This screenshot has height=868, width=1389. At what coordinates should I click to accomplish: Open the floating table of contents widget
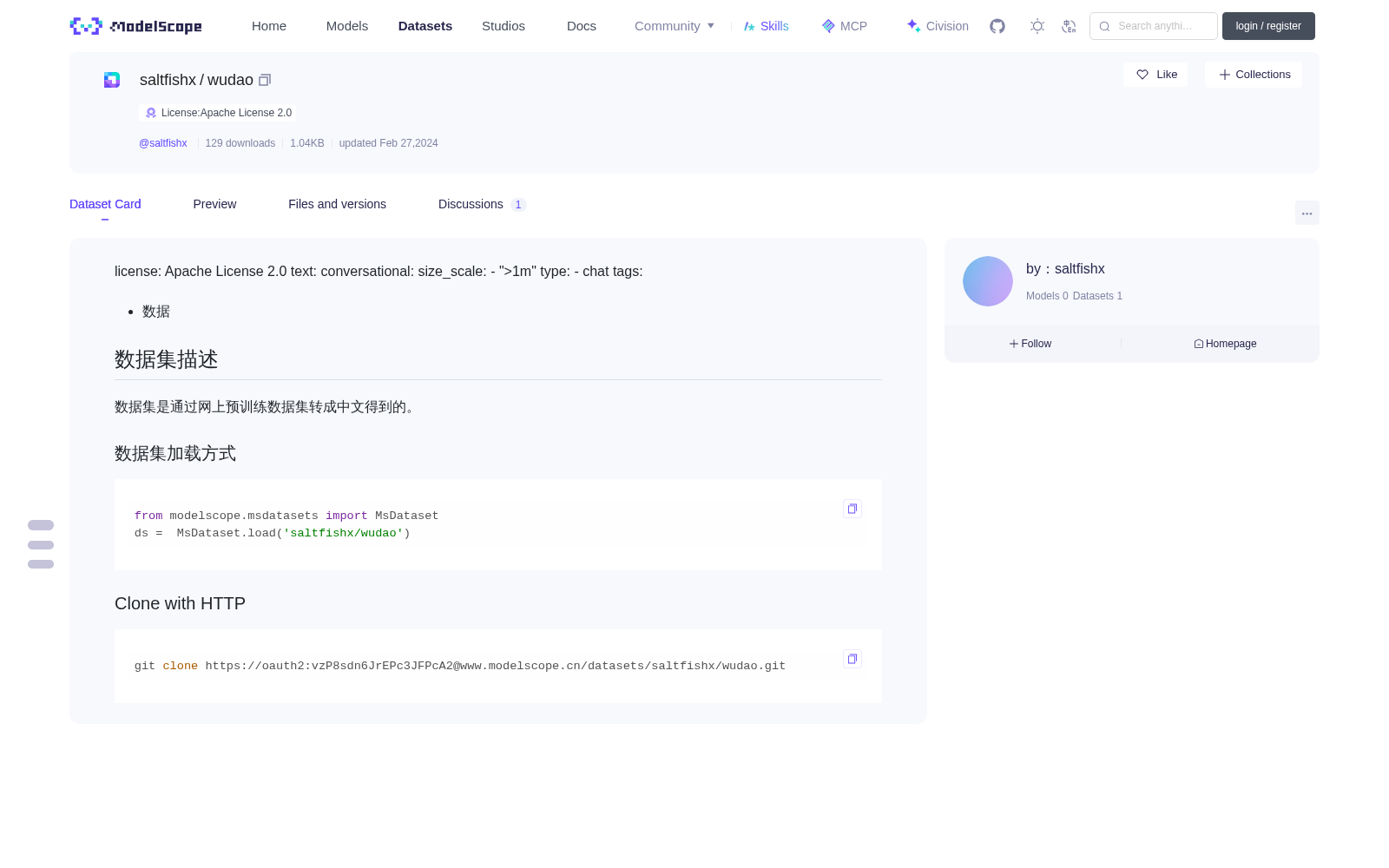tap(41, 544)
